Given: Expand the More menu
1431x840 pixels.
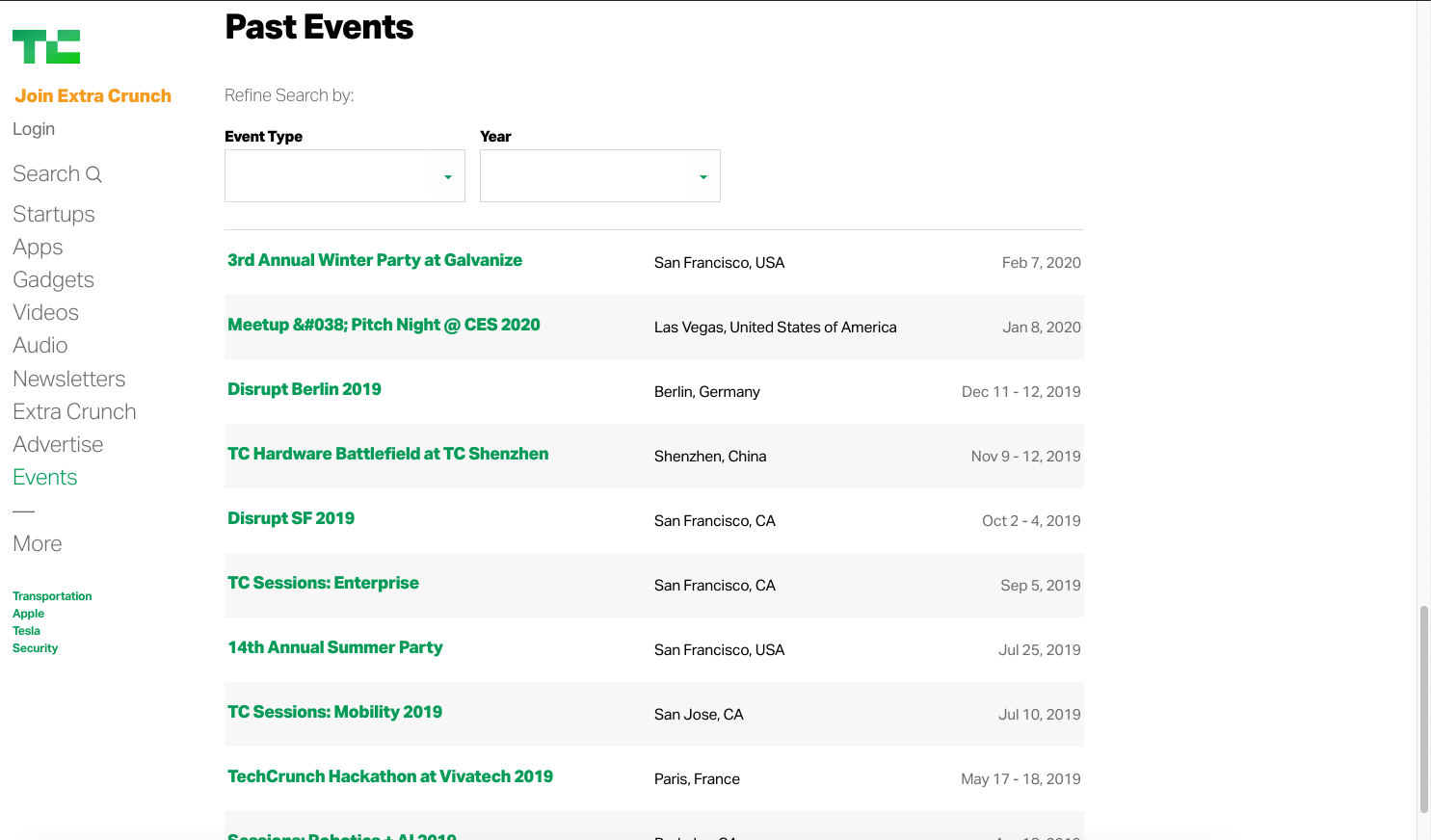Looking at the screenshot, I should coord(38,544).
